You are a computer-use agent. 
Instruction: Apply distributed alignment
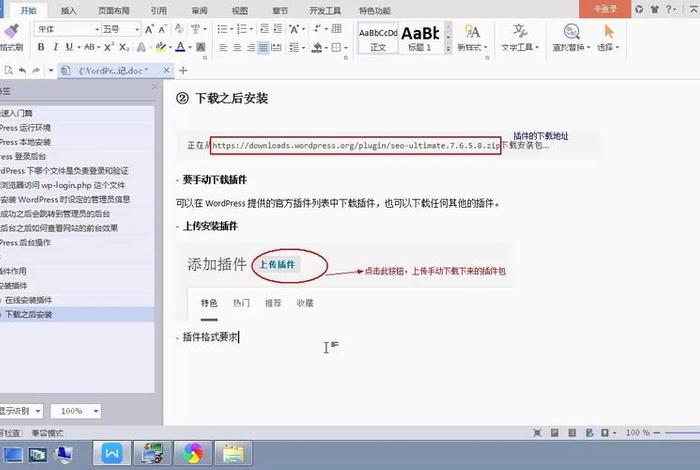point(277,47)
